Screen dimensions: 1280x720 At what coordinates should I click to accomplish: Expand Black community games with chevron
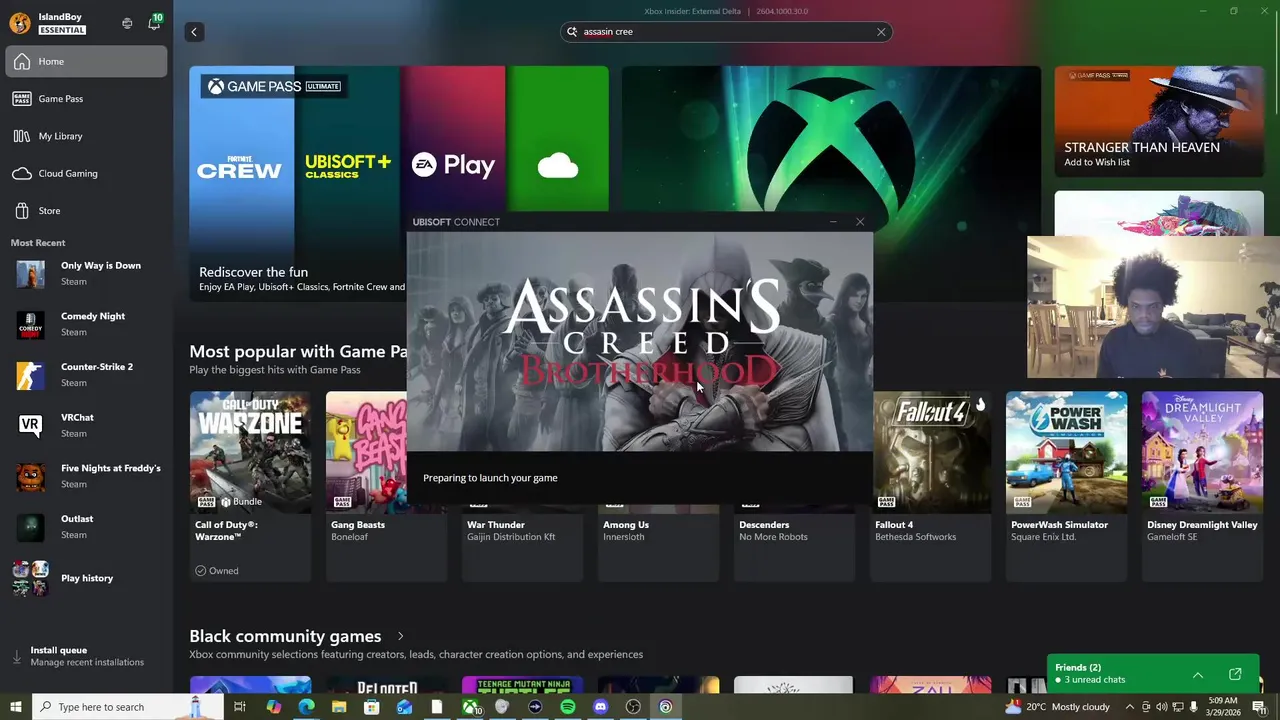[401, 636]
